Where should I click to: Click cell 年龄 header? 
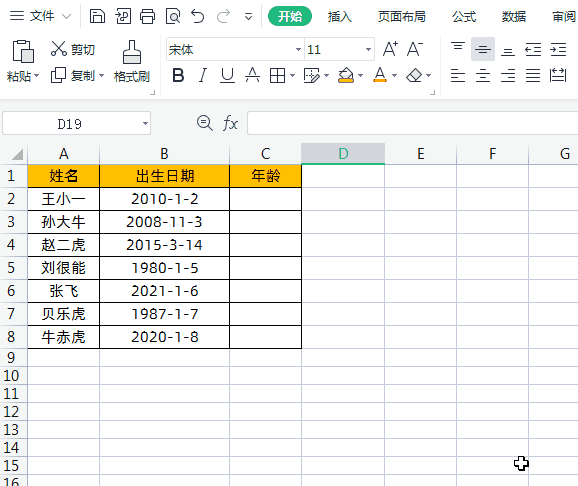[265, 176]
